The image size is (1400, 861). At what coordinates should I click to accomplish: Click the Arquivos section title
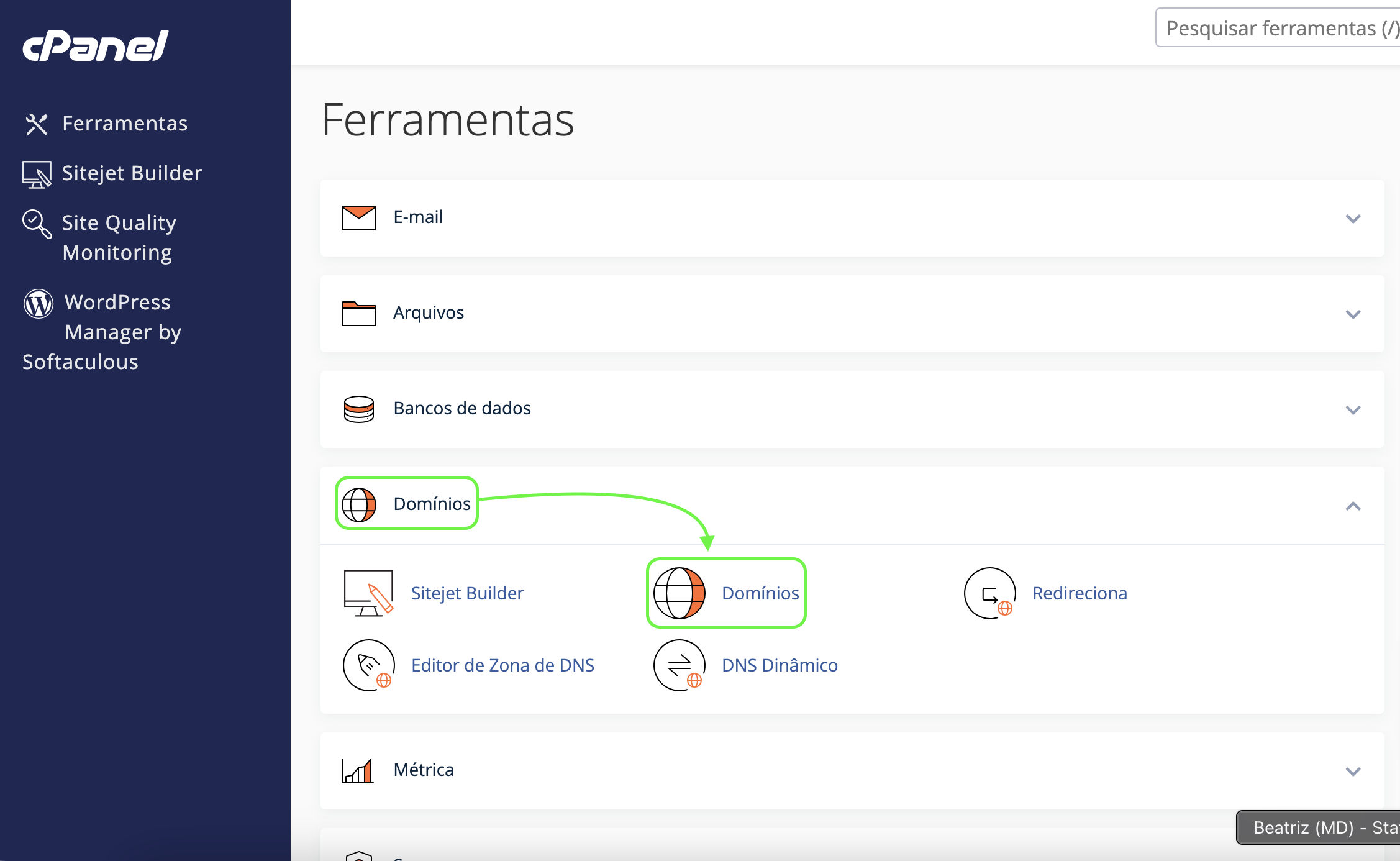[429, 313]
